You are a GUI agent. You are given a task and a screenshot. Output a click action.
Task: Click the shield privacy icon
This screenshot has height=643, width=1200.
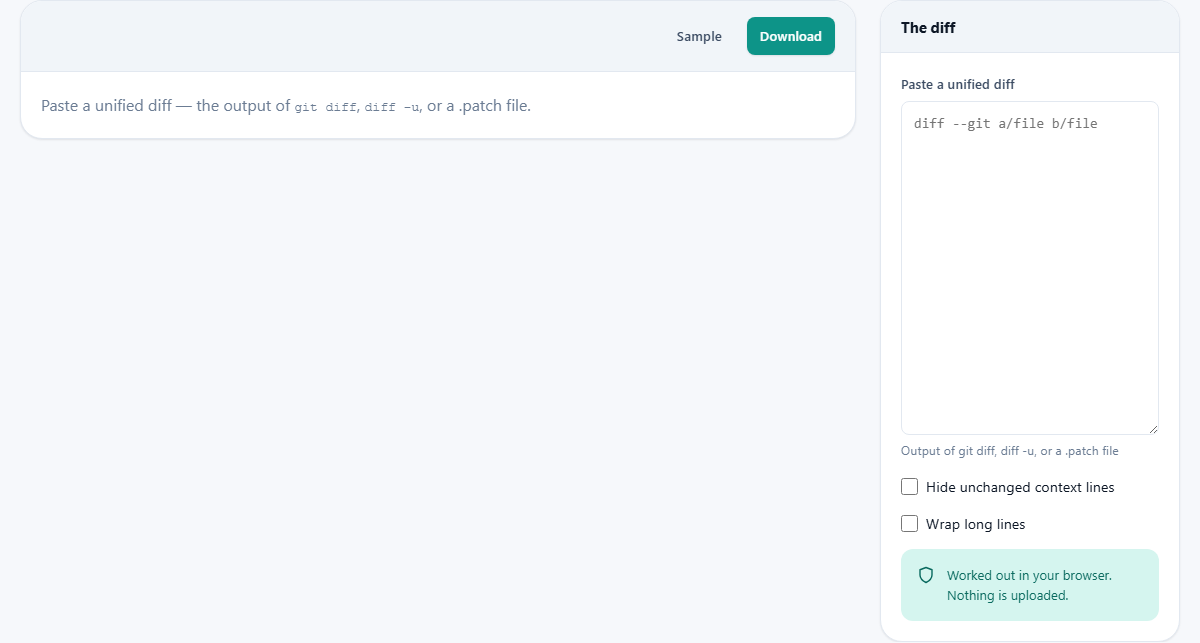pos(926,575)
